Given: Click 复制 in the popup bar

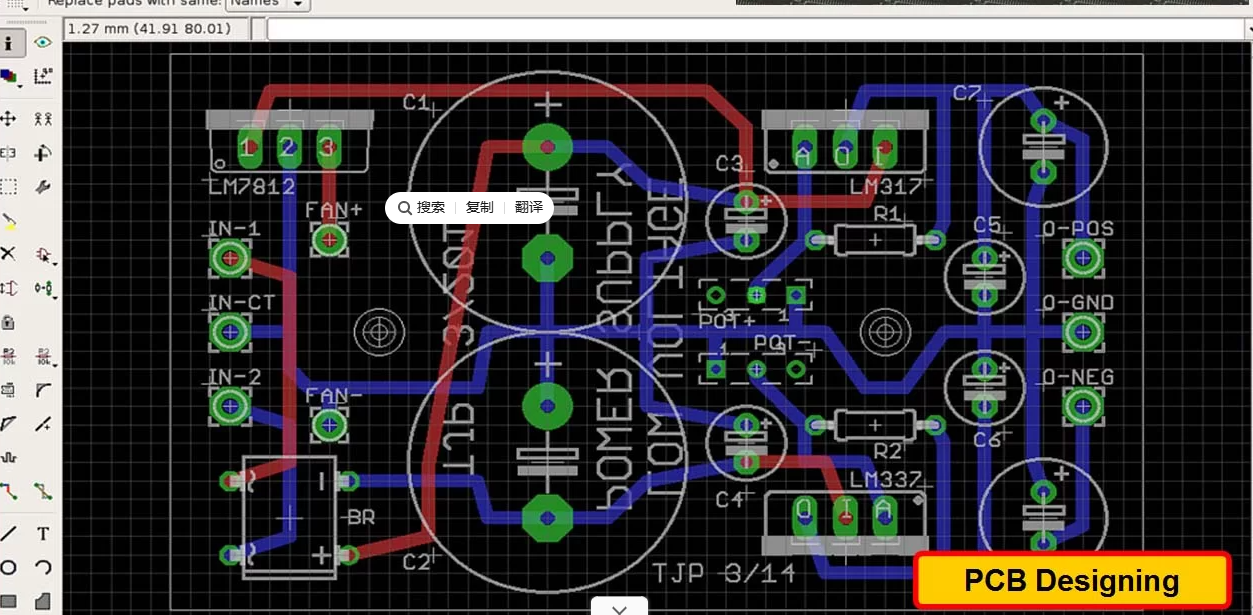Looking at the screenshot, I should [479, 207].
